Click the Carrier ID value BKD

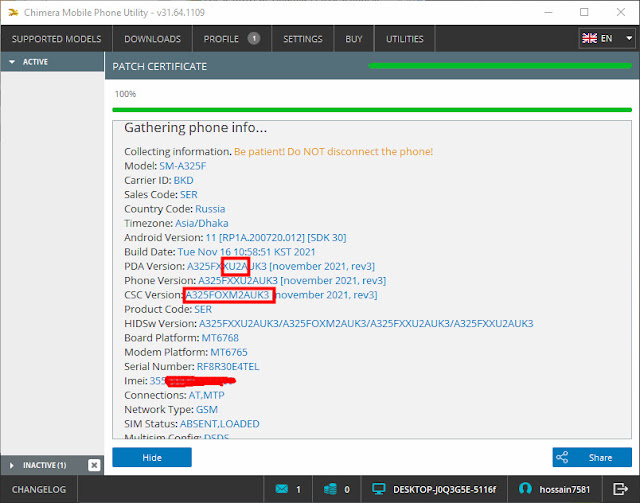(183, 180)
